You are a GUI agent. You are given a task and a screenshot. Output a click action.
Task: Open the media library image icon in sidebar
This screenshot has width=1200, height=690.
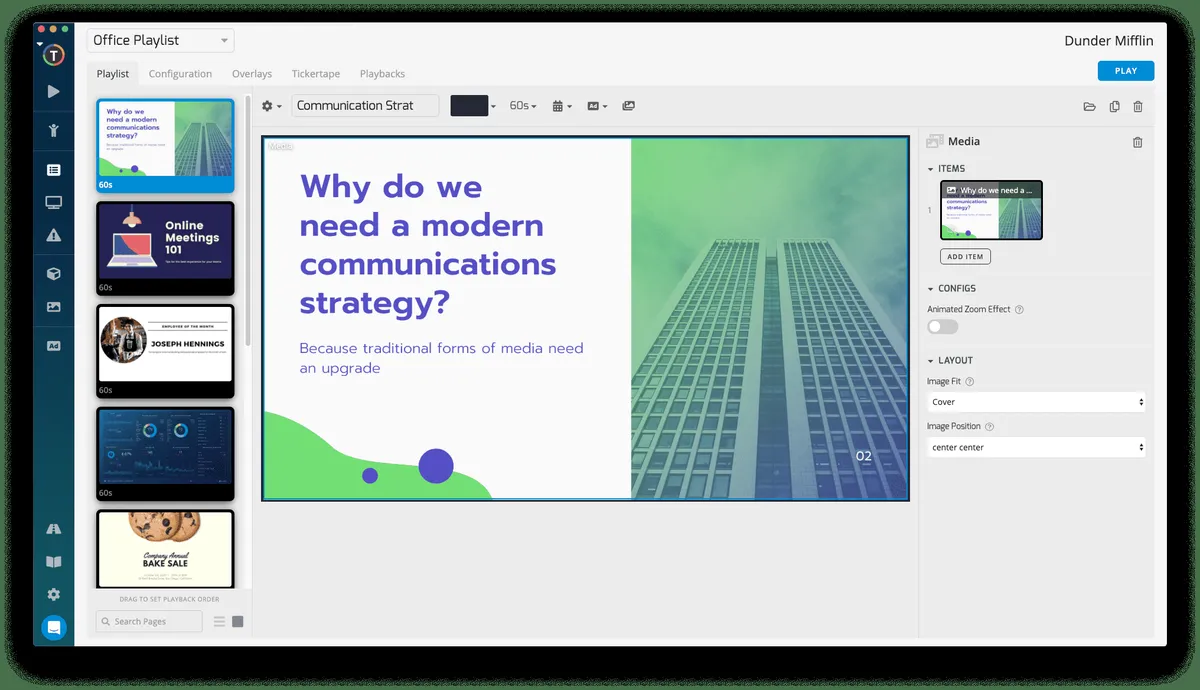54,307
